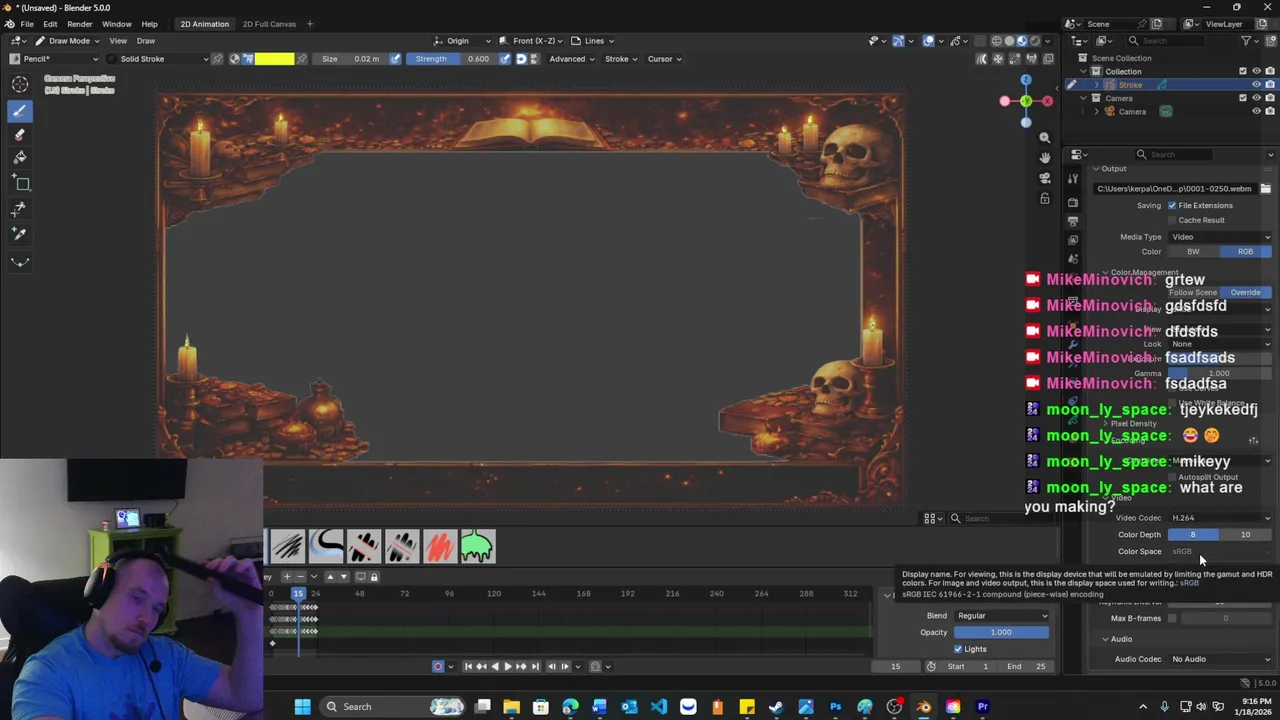
Task: Click the X axis on navigation gizmo
Action: pyautogui.click(x=1047, y=101)
